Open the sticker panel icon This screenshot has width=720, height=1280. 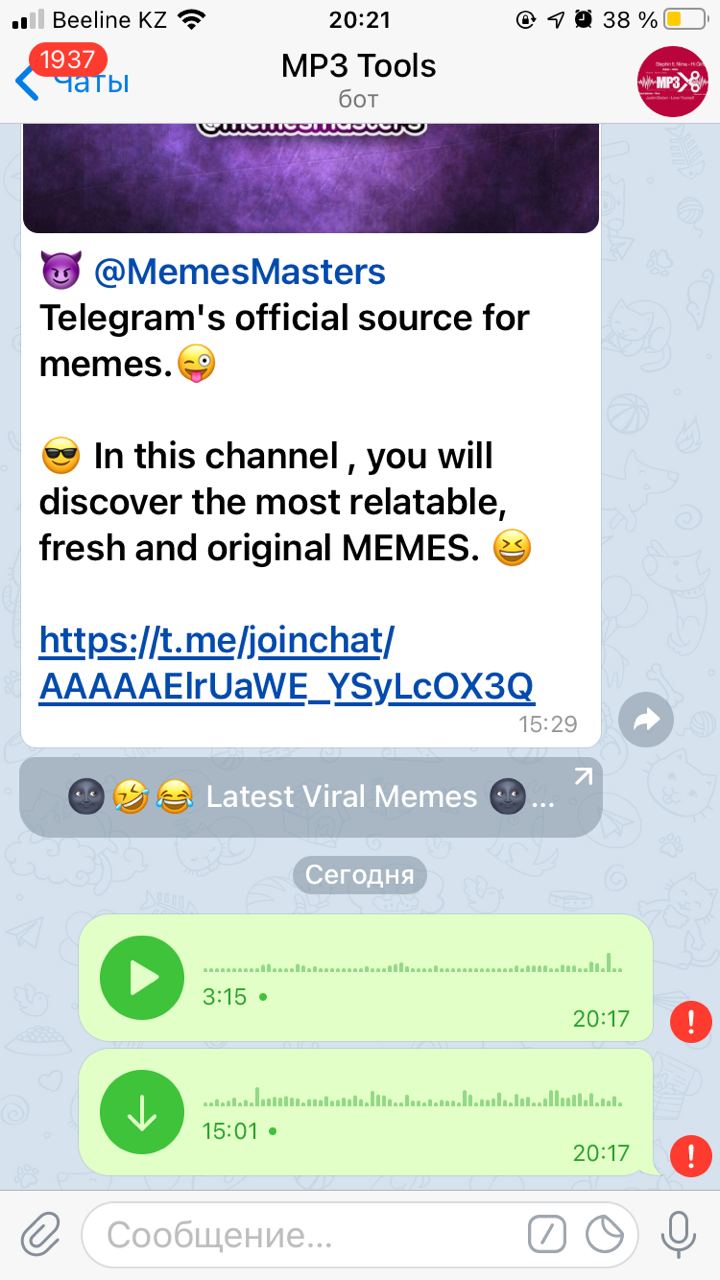605,1235
